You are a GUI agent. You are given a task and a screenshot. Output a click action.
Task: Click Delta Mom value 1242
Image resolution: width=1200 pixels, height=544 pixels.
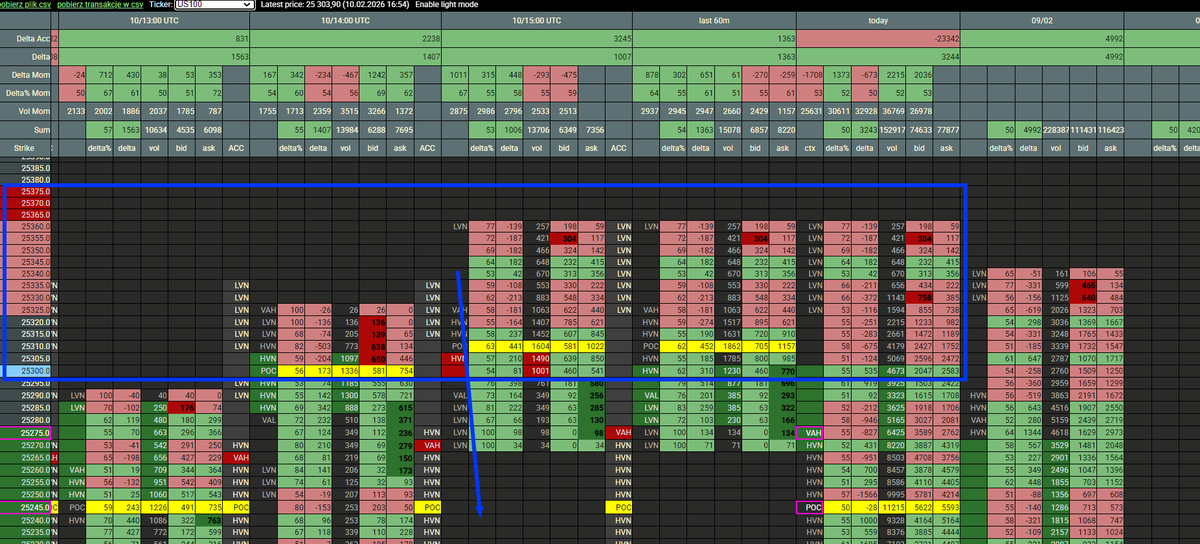375,74
